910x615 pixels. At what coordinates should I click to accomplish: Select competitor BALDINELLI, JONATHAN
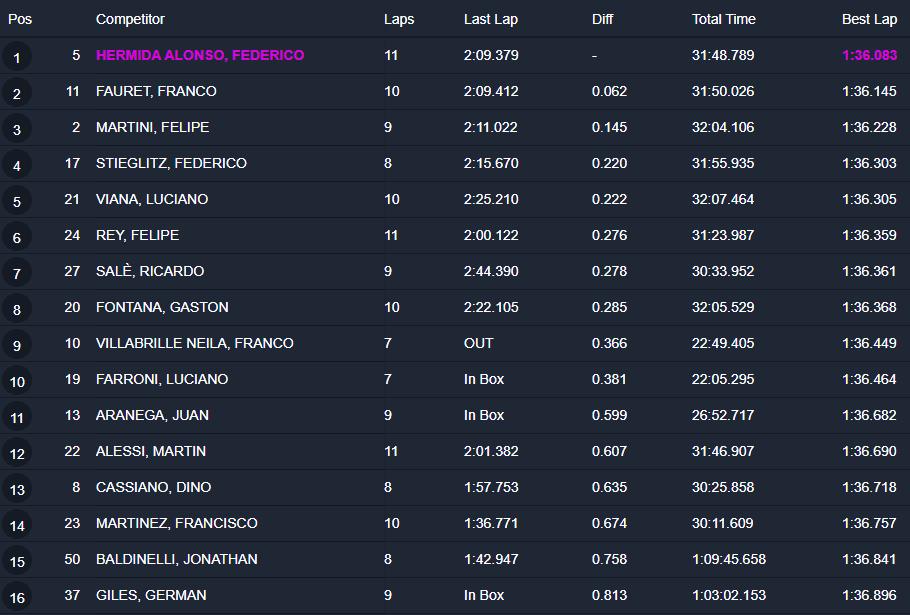coord(176,559)
